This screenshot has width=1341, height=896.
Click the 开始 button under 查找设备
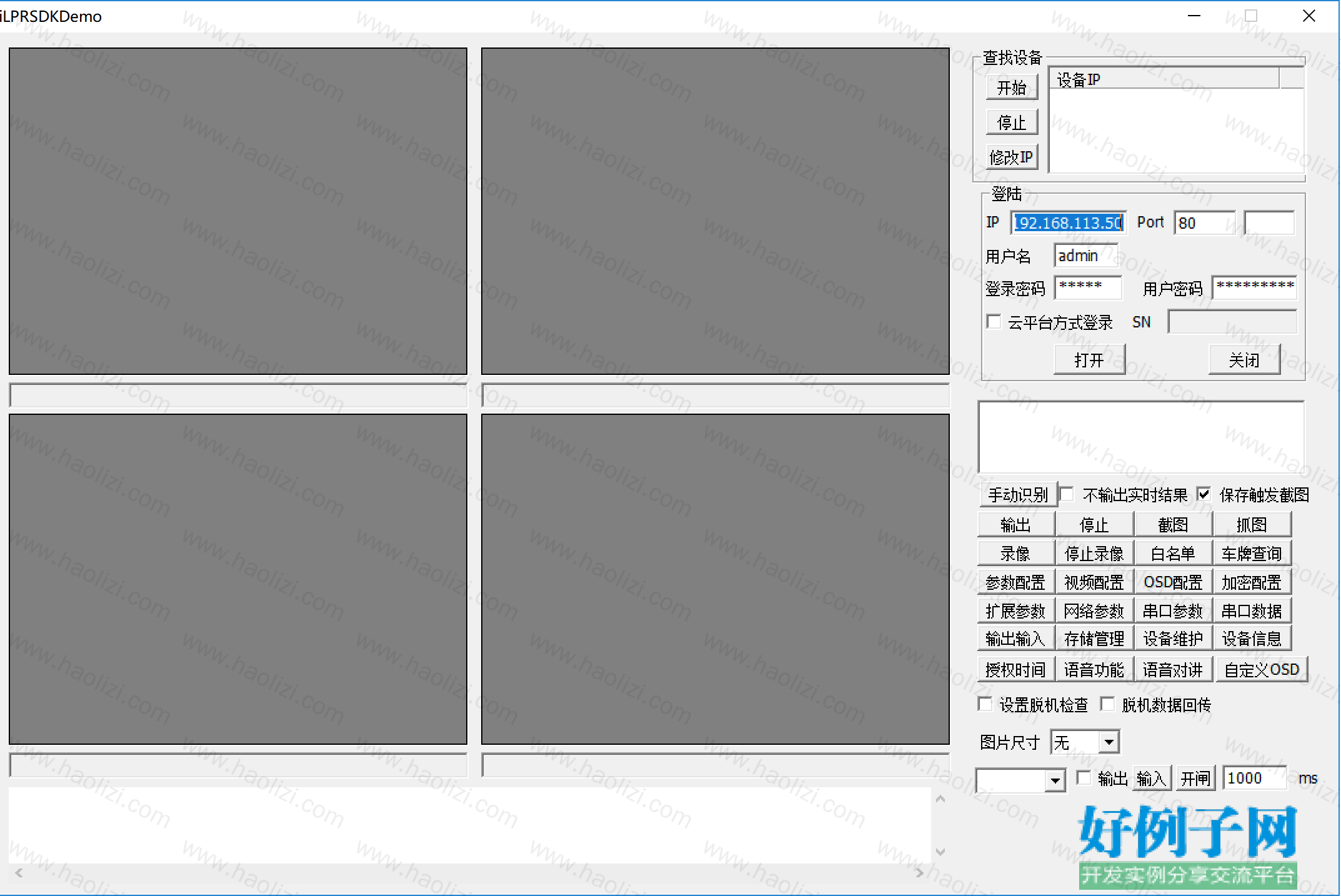click(1012, 87)
